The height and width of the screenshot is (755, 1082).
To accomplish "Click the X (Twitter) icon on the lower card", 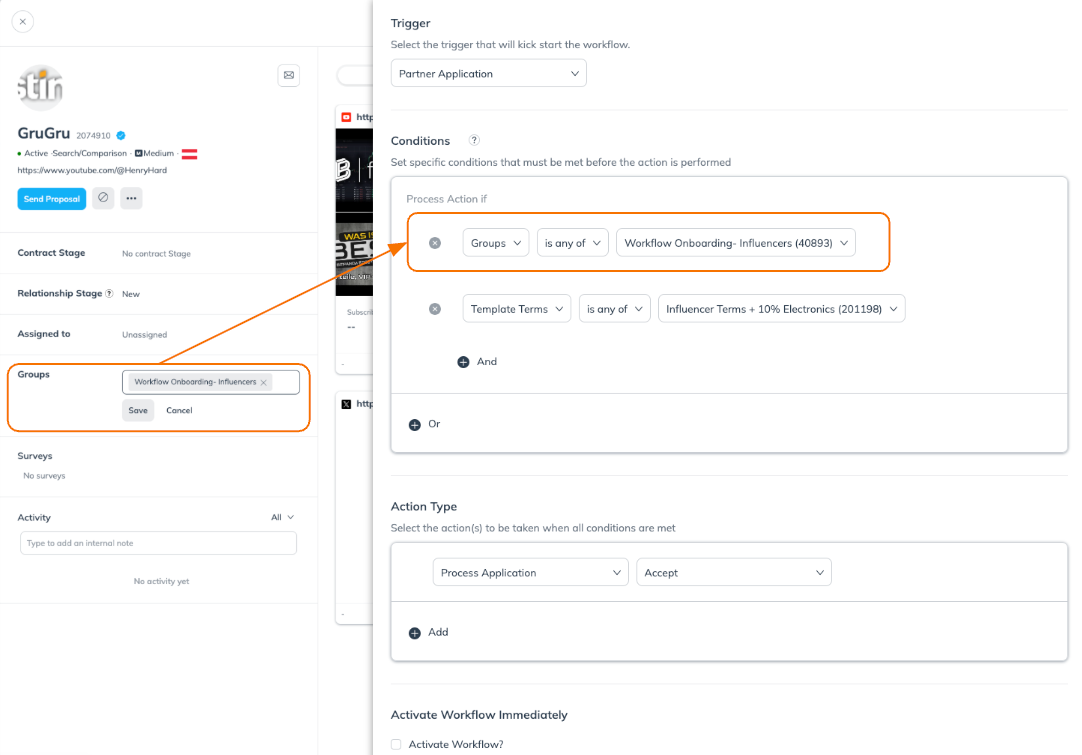I will 346,404.
